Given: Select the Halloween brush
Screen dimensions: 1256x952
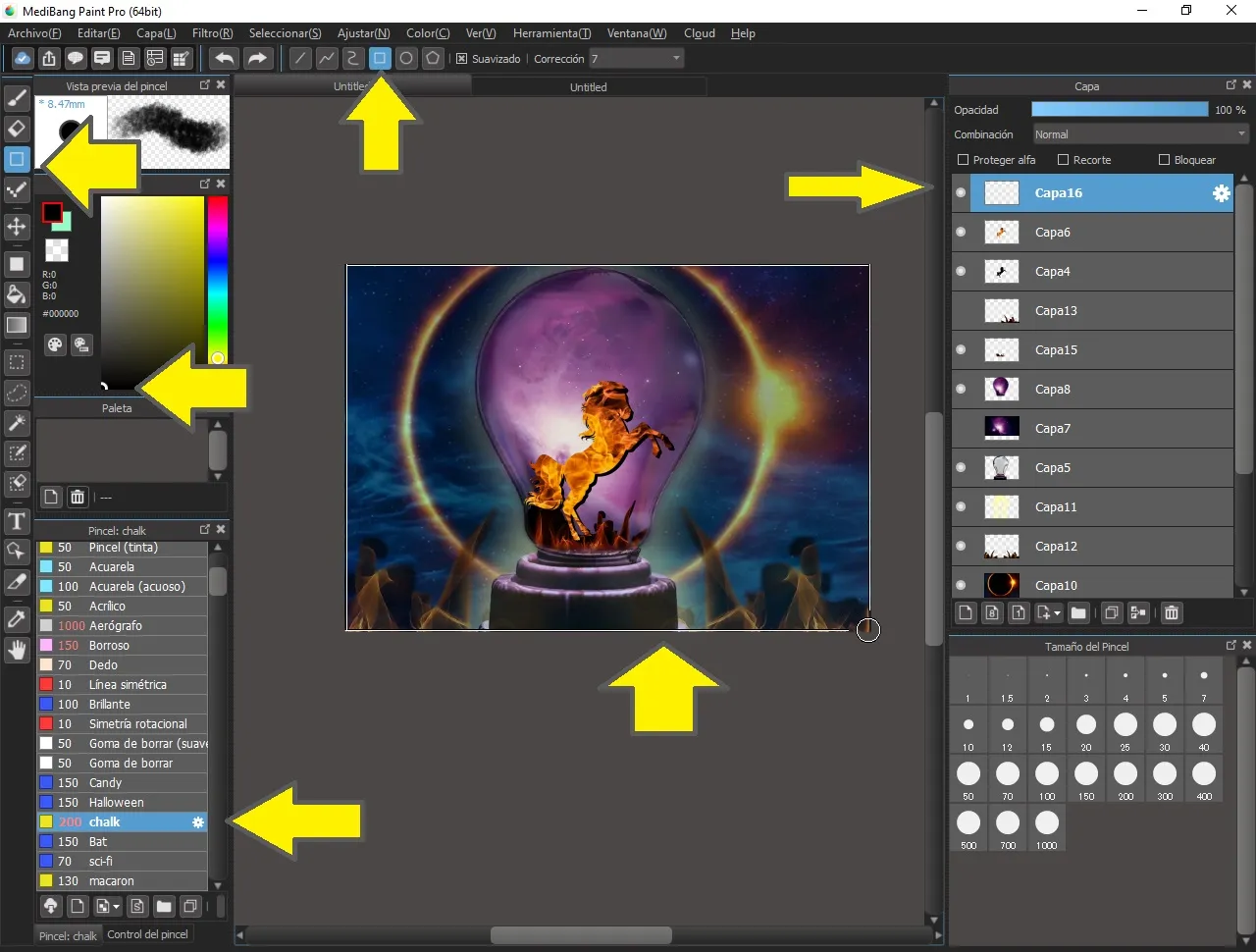Looking at the screenshot, I should point(122,802).
